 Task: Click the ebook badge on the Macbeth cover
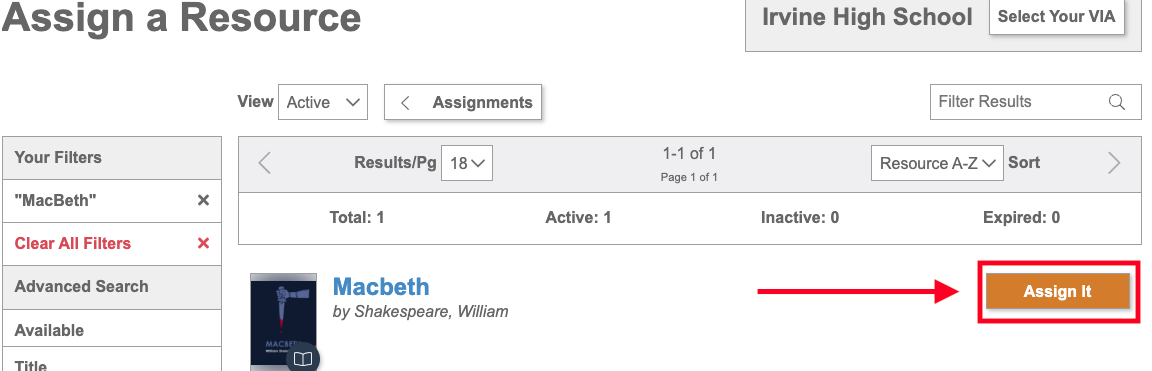point(303,358)
